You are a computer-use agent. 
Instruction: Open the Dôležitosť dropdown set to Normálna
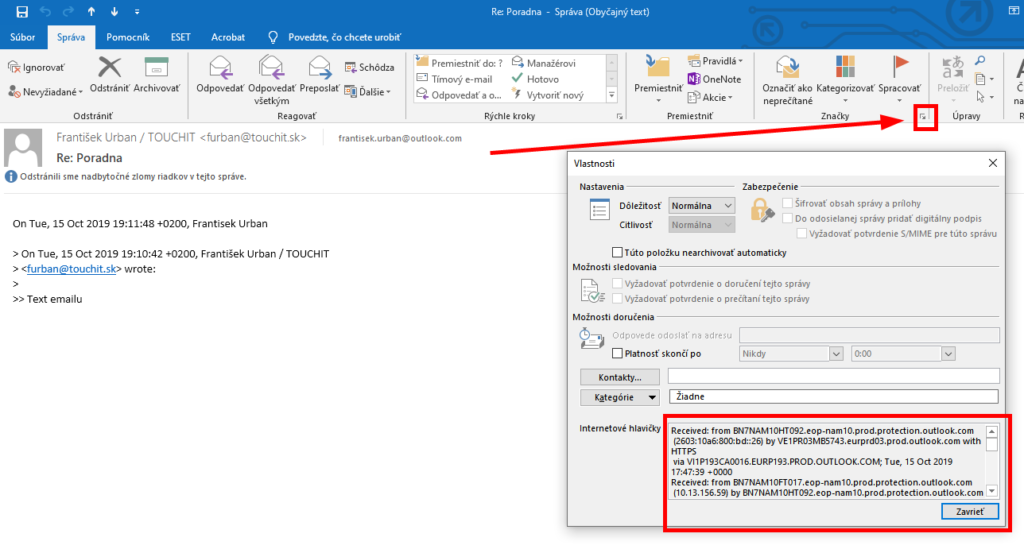click(x=702, y=205)
